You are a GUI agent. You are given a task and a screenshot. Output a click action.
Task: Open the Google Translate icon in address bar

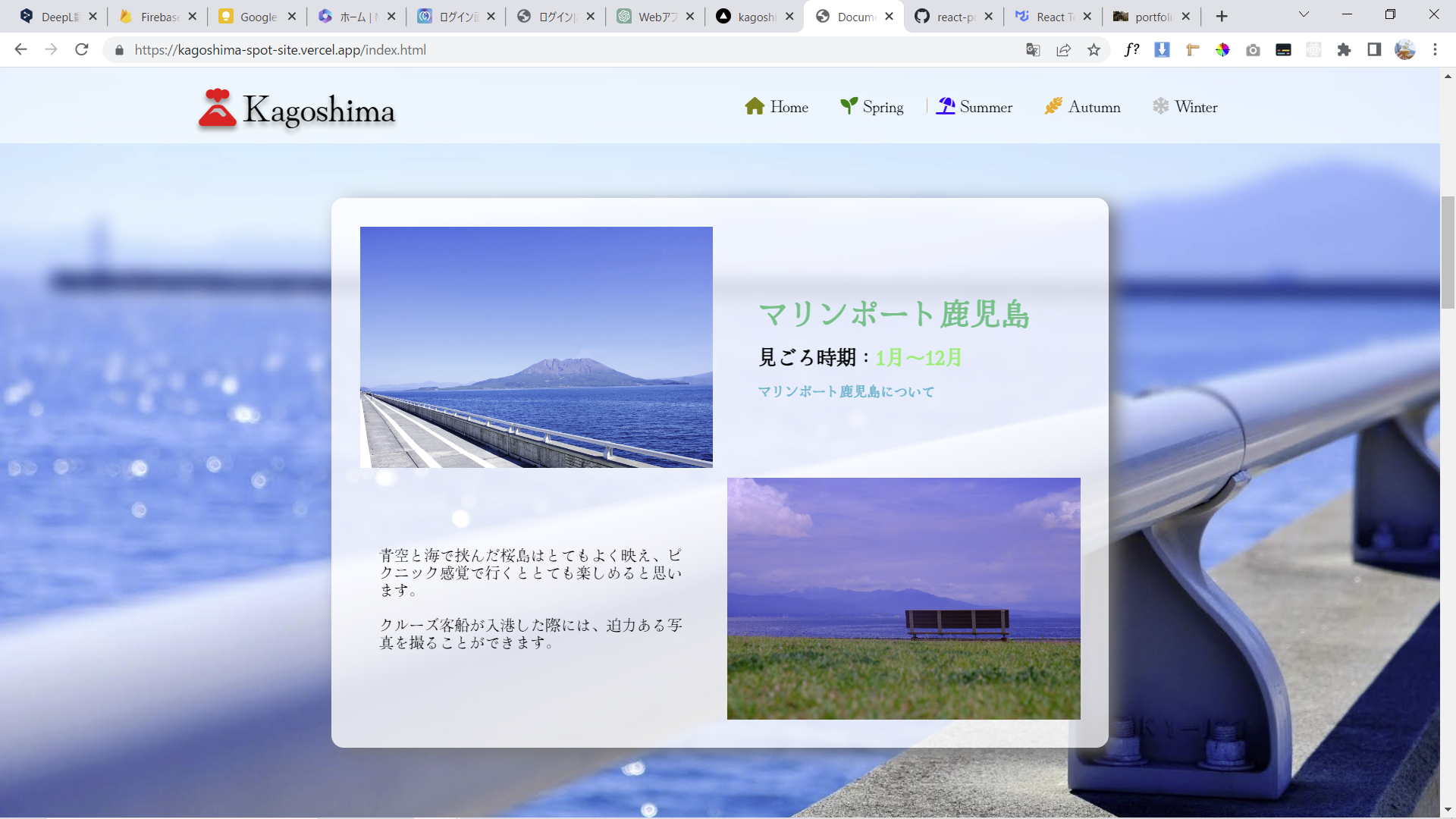(x=1033, y=50)
